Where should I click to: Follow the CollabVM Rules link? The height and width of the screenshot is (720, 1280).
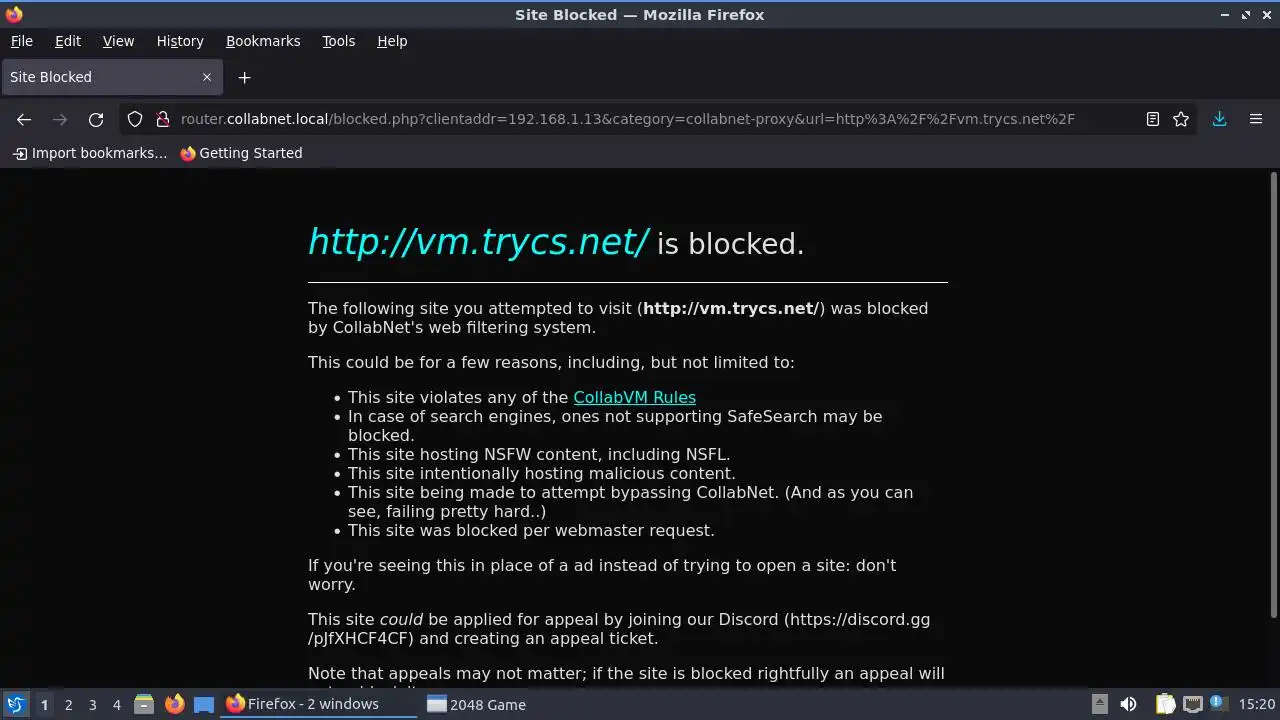tap(634, 397)
